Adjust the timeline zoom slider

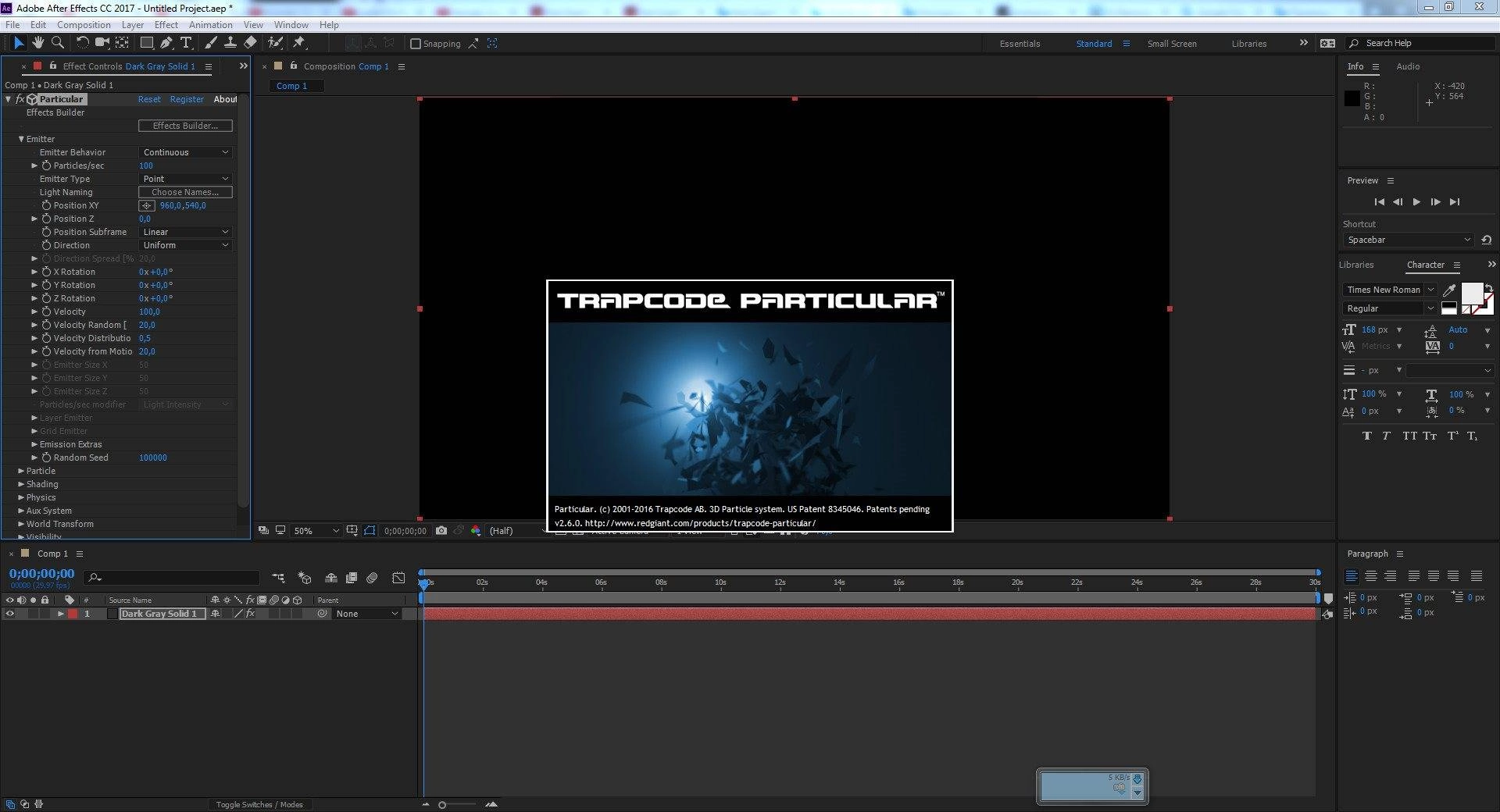[x=442, y=804]
